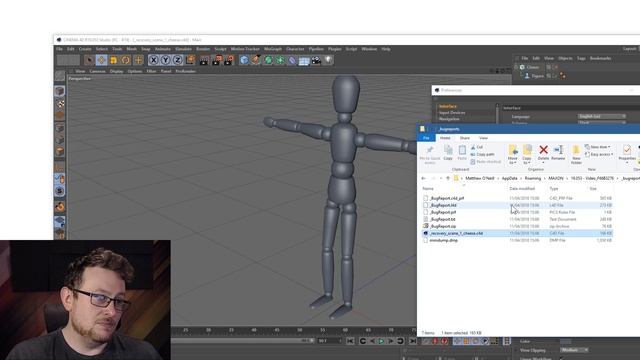Viewport: 640px width, 360px height.
Task: Create a New folder in Explorer
Action: [576, 155]
